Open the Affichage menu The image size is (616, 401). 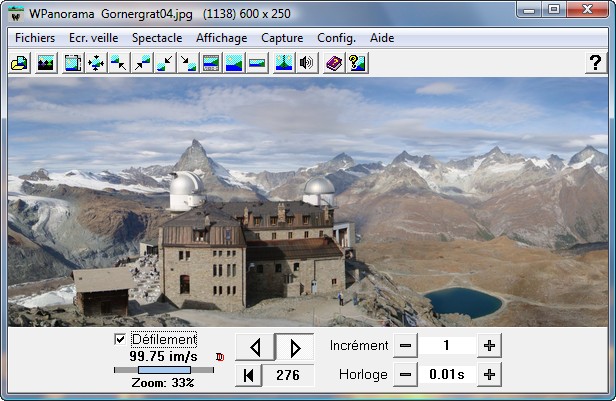[222, 38]
